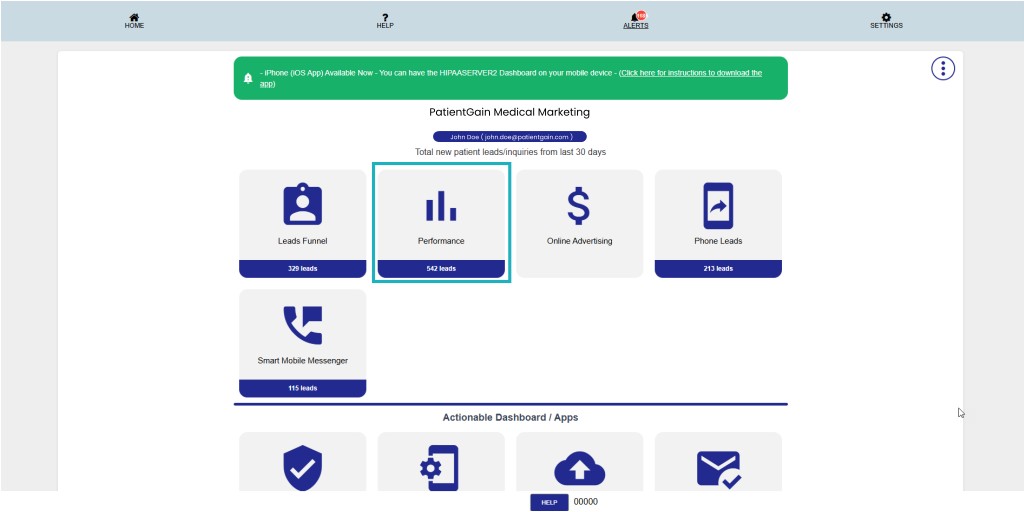Screen dimensions: 1024x512
Task: Open the envelope checkmark app icon
Action: [718, 468]
